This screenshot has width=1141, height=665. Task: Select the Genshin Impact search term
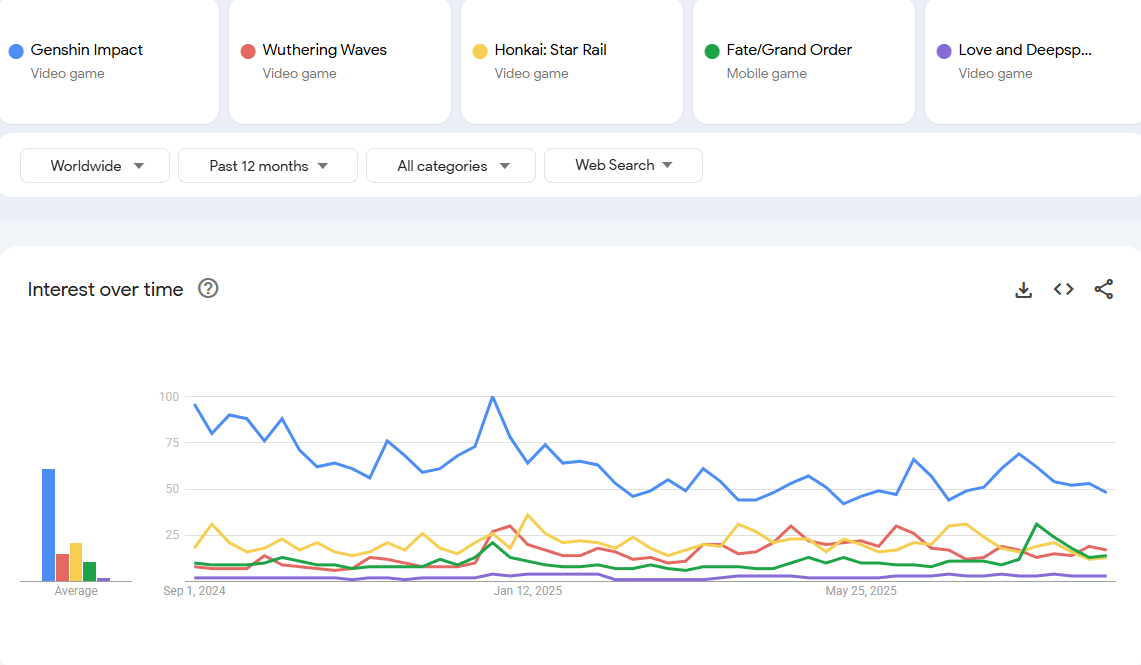[x=87, y=50]
